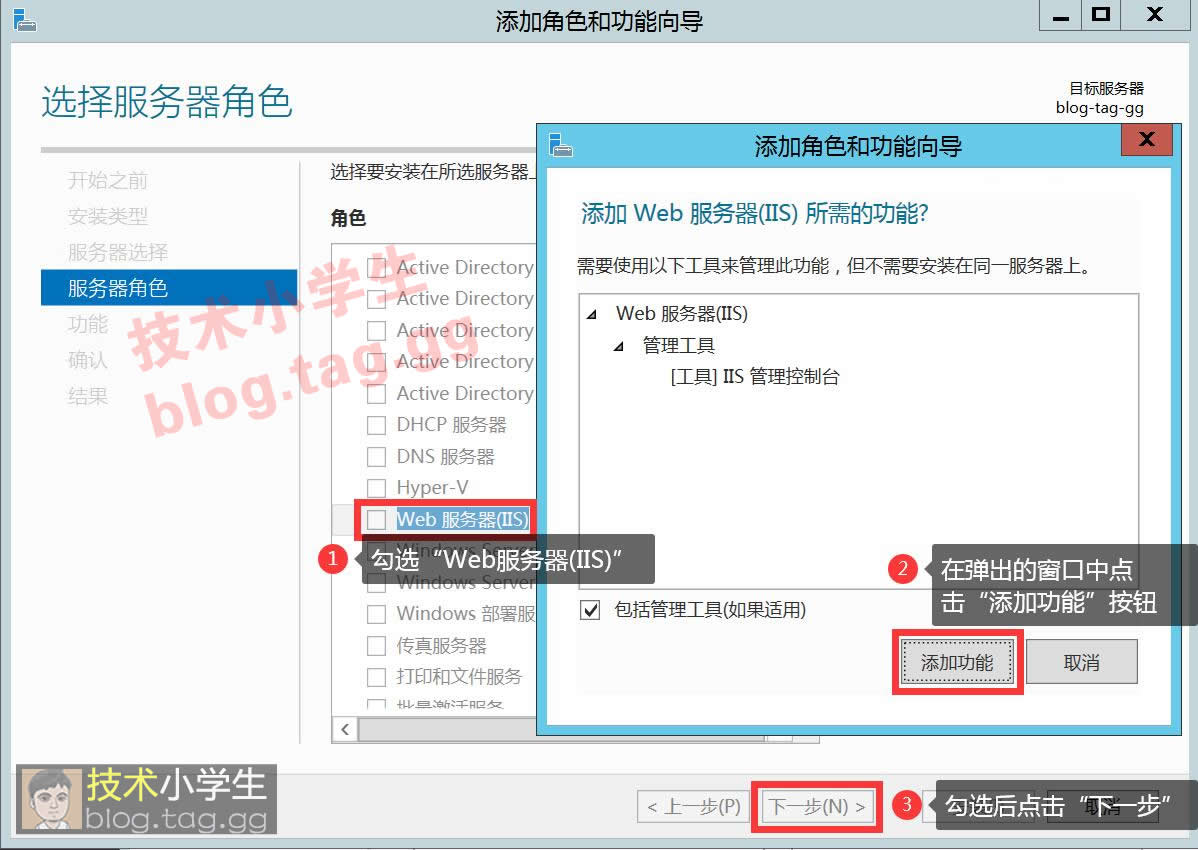This screenshot has width=1198, height=850.
Task: Check the Web 服务器(IIS) role checkbox
Action: (x=376, y=519)
